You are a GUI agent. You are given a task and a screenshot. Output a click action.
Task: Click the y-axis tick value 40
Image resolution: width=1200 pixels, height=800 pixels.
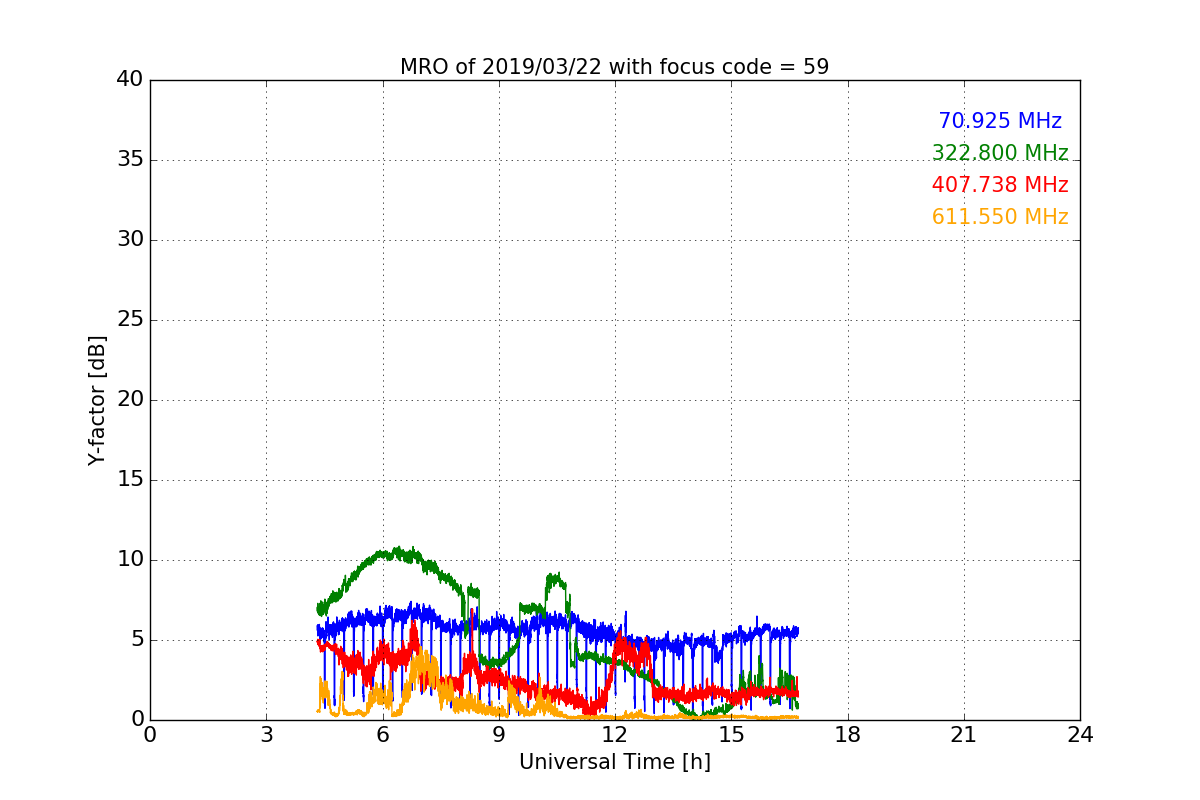coord(130,80)
